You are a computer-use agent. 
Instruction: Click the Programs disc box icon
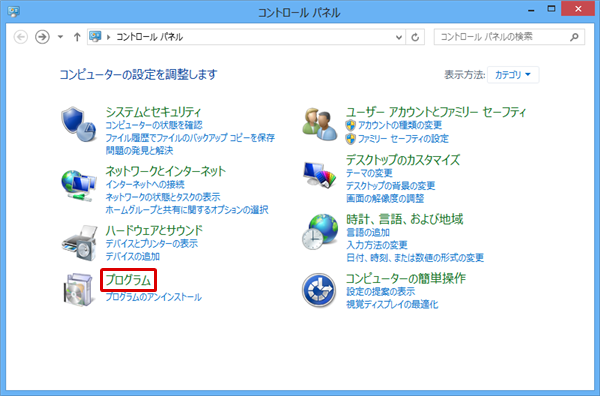click(78, 289)
